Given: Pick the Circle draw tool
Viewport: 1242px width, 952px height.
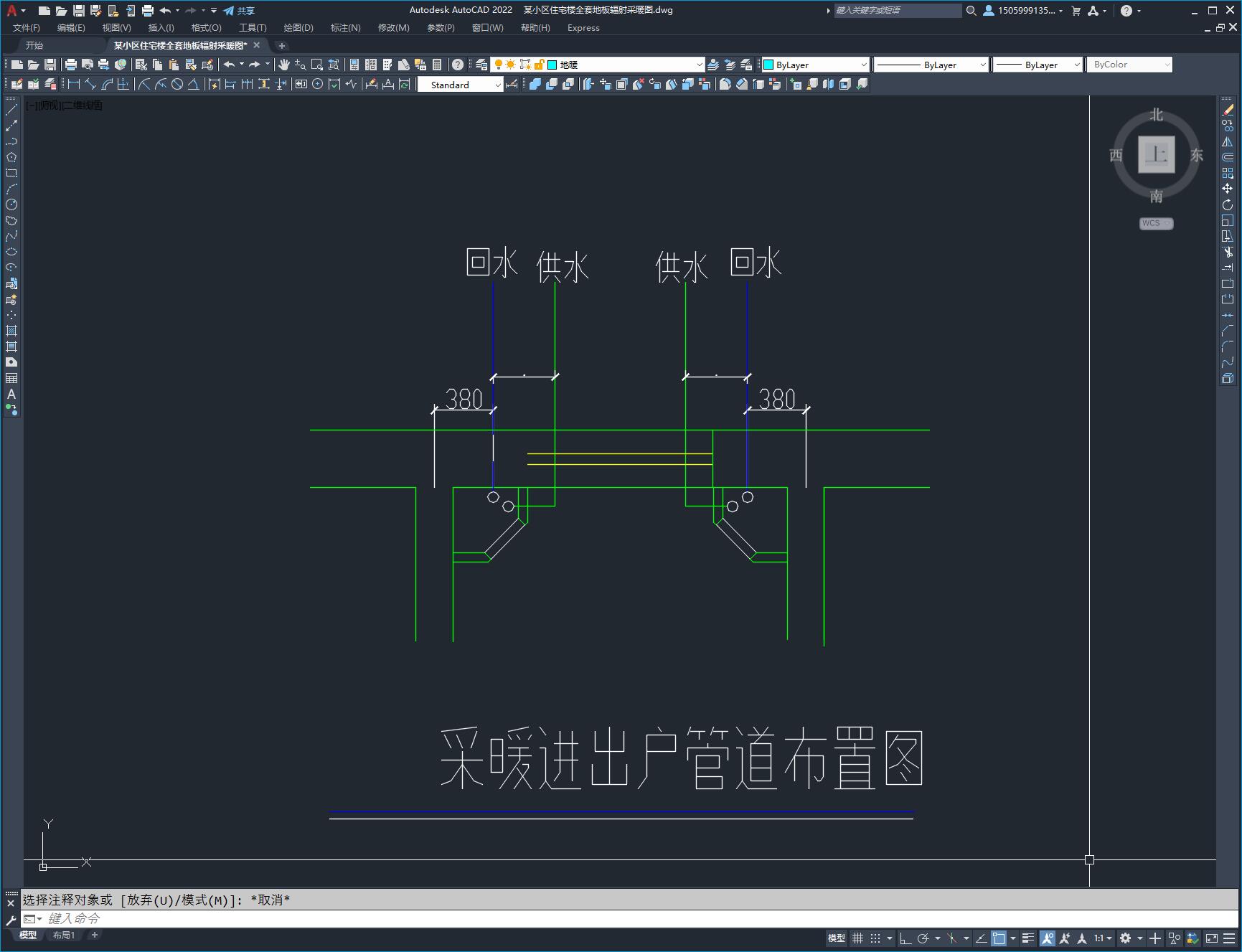Looking at the screenshot, I should coord(11,204).
